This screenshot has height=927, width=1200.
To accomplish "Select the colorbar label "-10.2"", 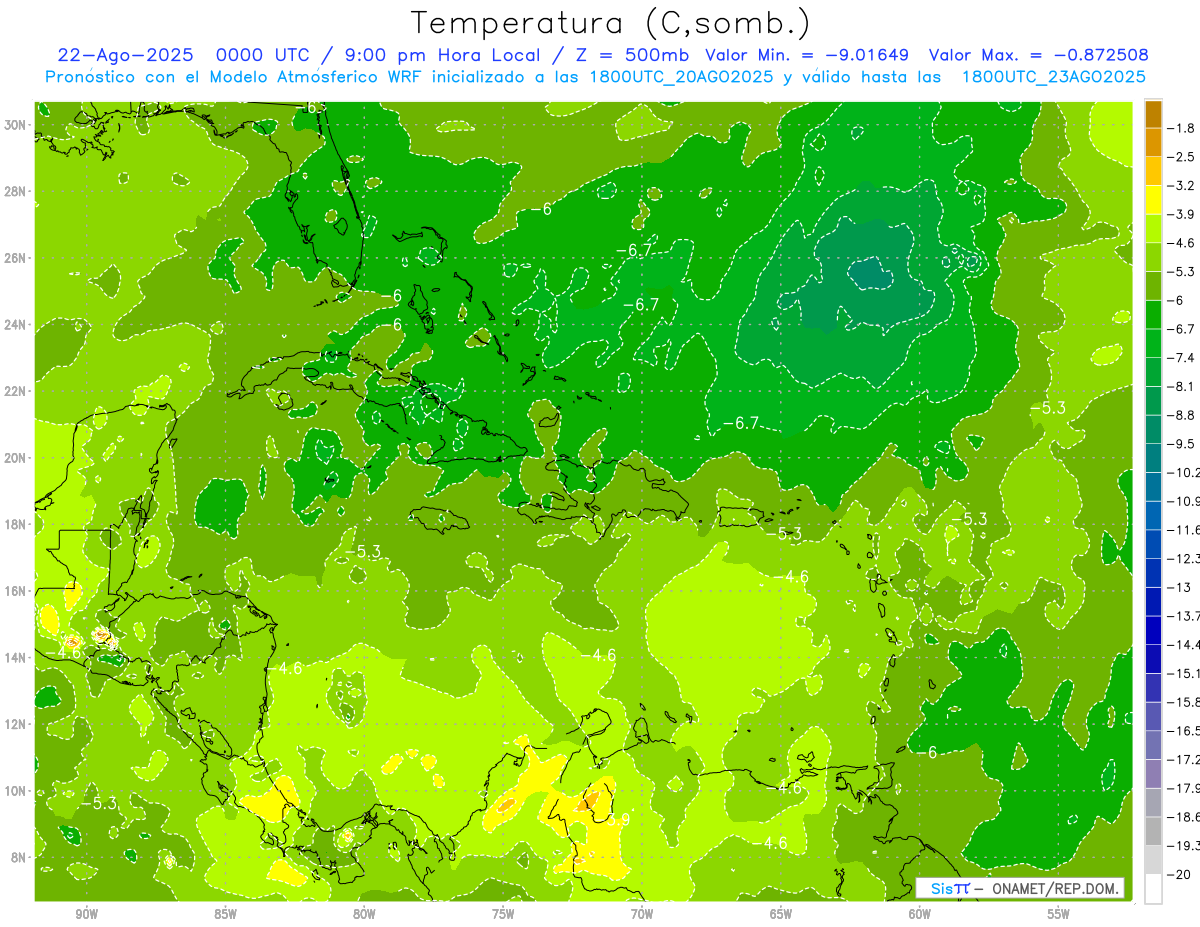I will (x=1184, y=472).
